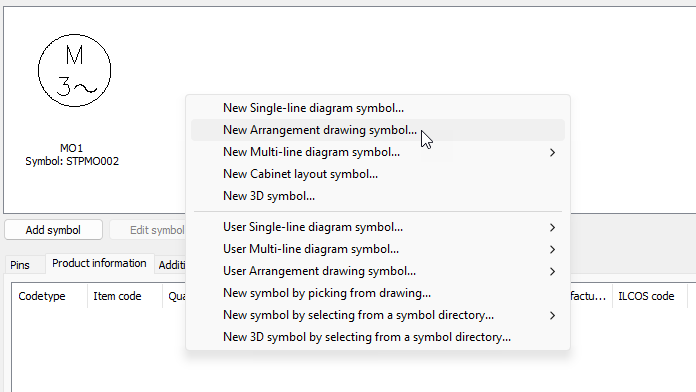Choose New 3D symbol from symbol directory
The image size is (696, 392).
point(378,337)
